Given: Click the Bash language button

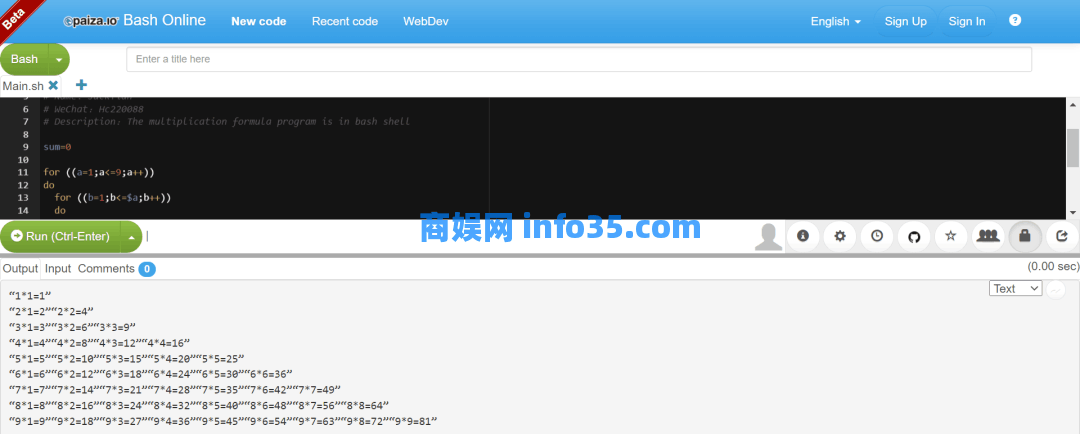Looking at the screenshot, I should pyautogui.click(x=25, y=59).
